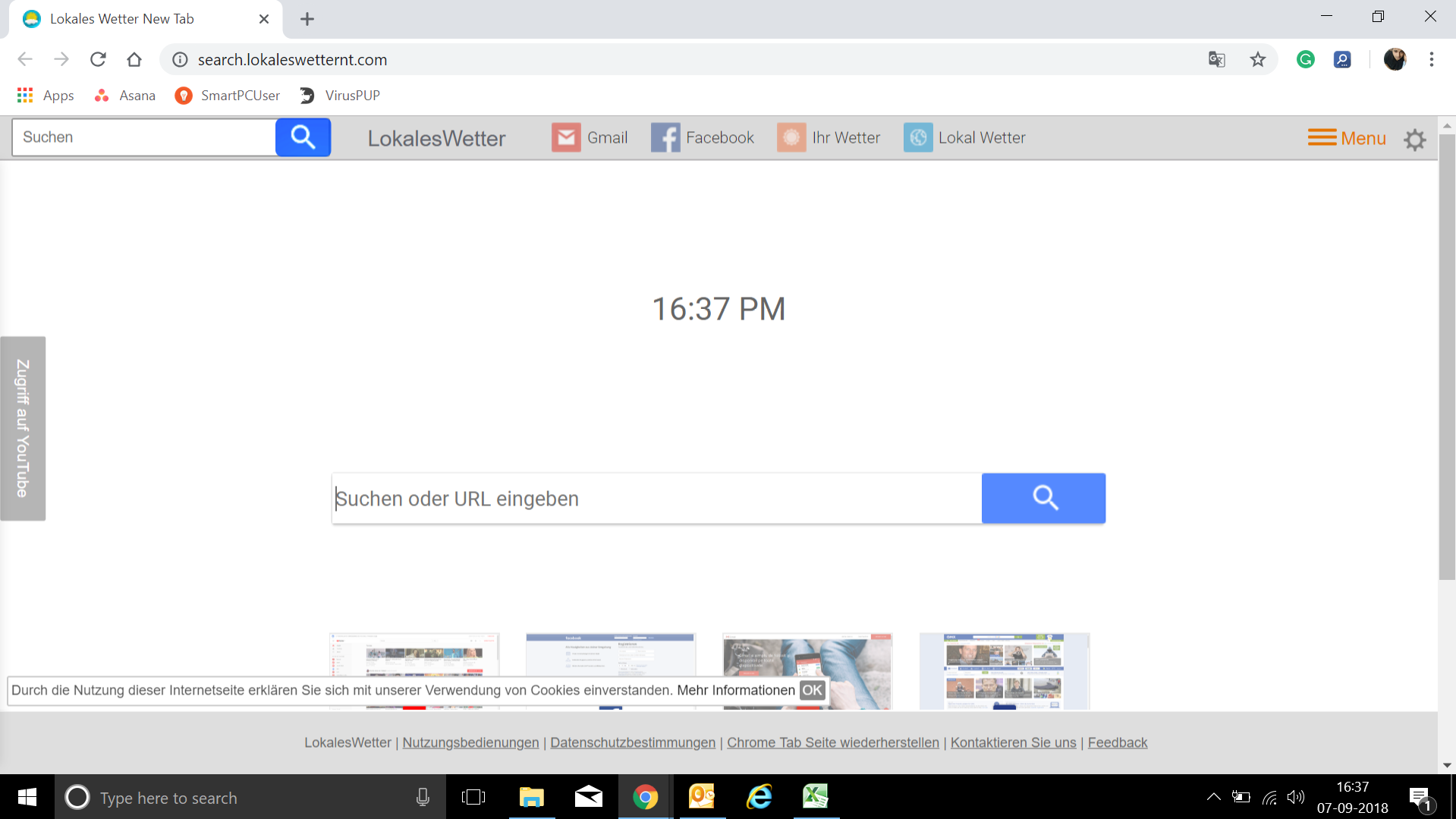The image size is (1456, 819).
Task: Open the Nutzungsbedienungen page
Action: (x=470, y=742)
